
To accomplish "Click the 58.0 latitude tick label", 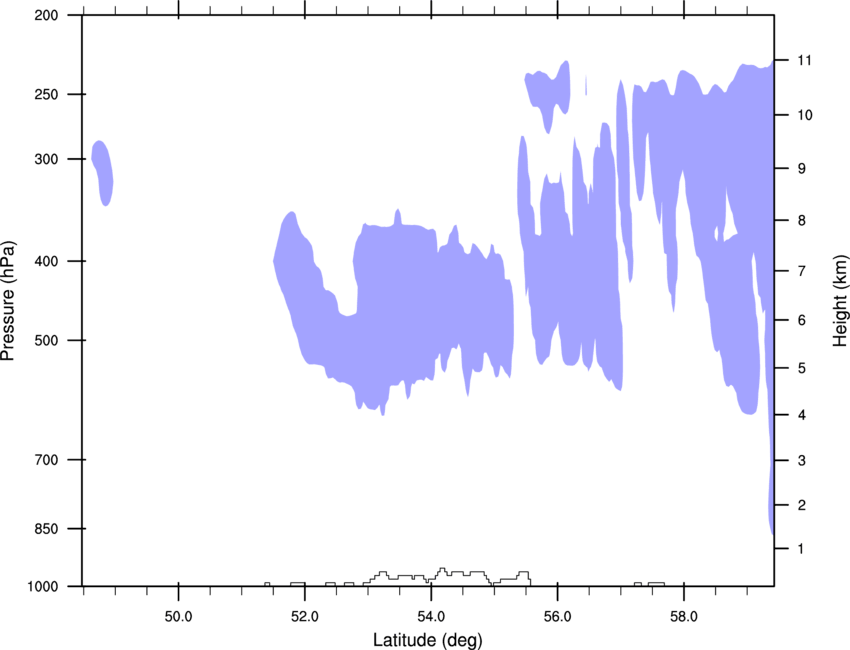I will 684,617.
